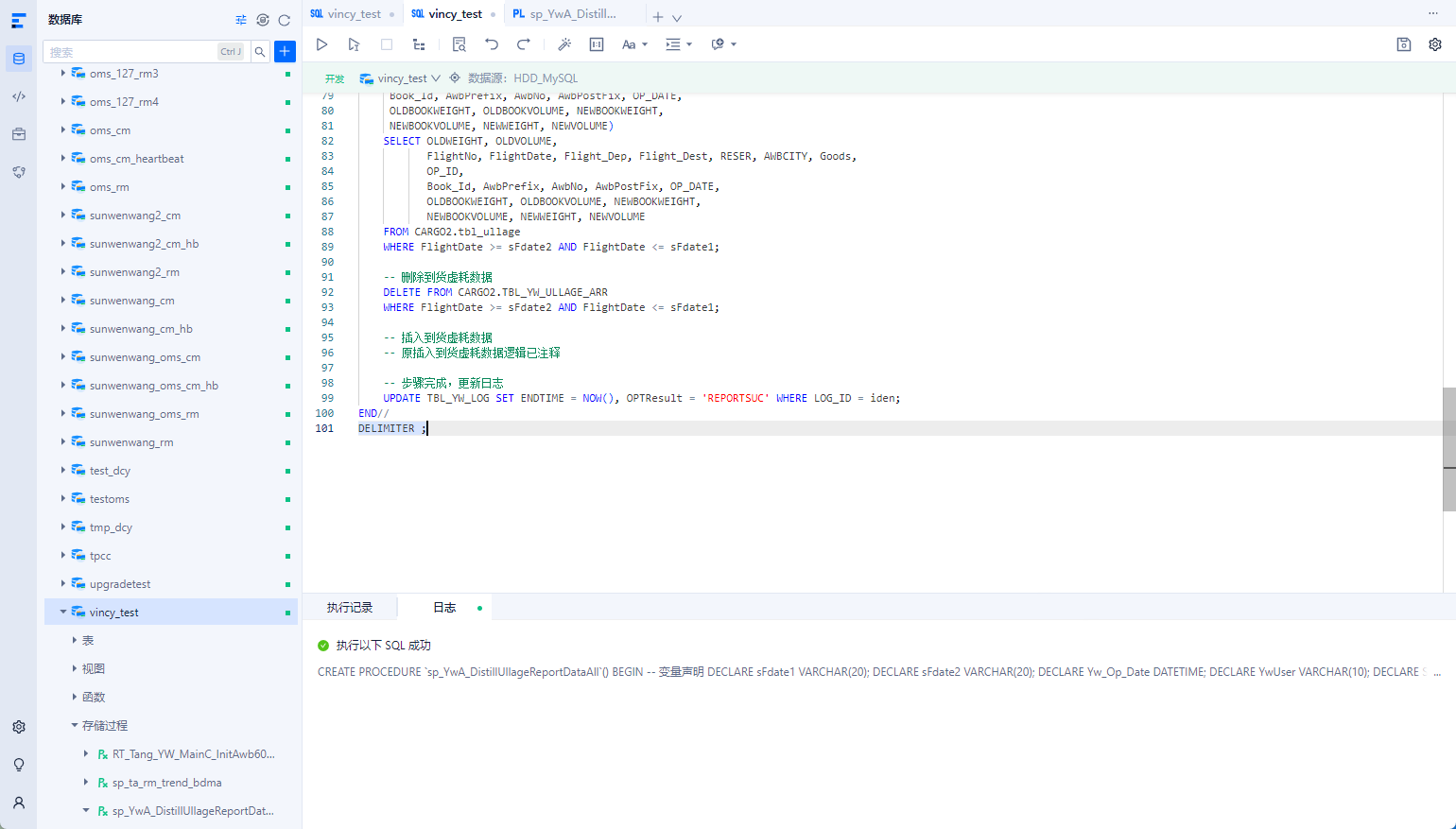Open the database filter settings icon
This screenshot has height=829, width=1456.
coord(241,20)
